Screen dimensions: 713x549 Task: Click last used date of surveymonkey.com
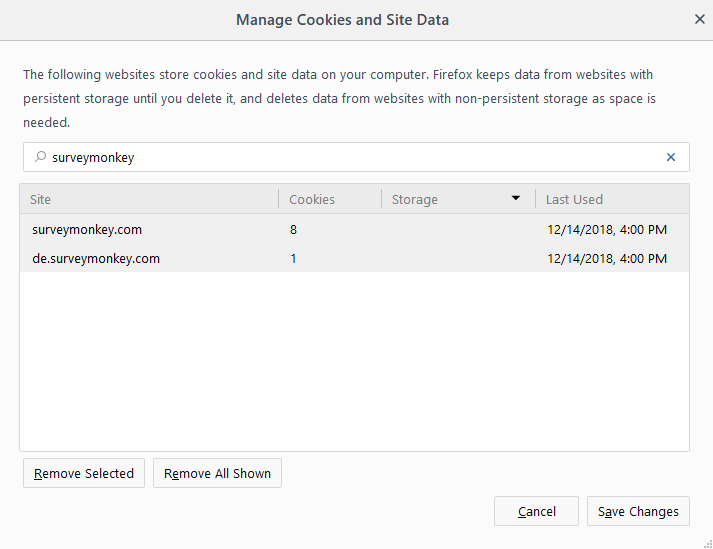point(607,230)
